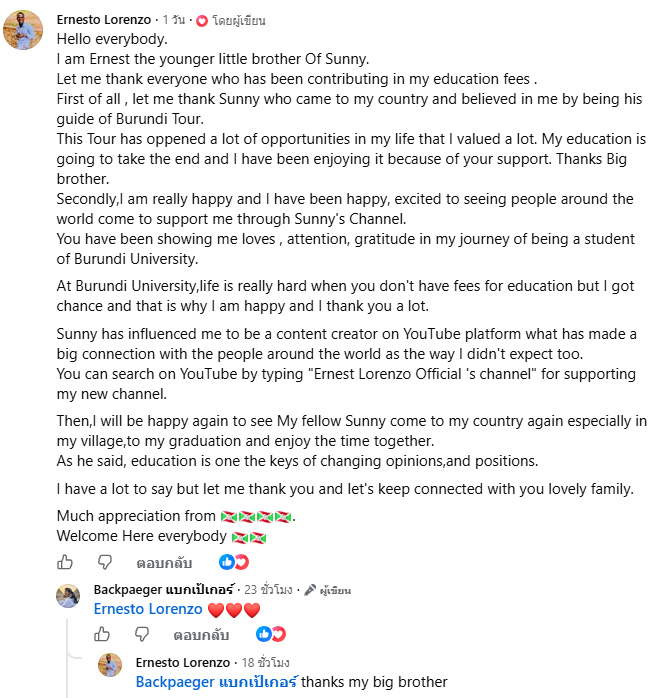Open Ernesto Lorenzo's profile picture at top
The image size is (662, 698).
(x=23, y=30)
